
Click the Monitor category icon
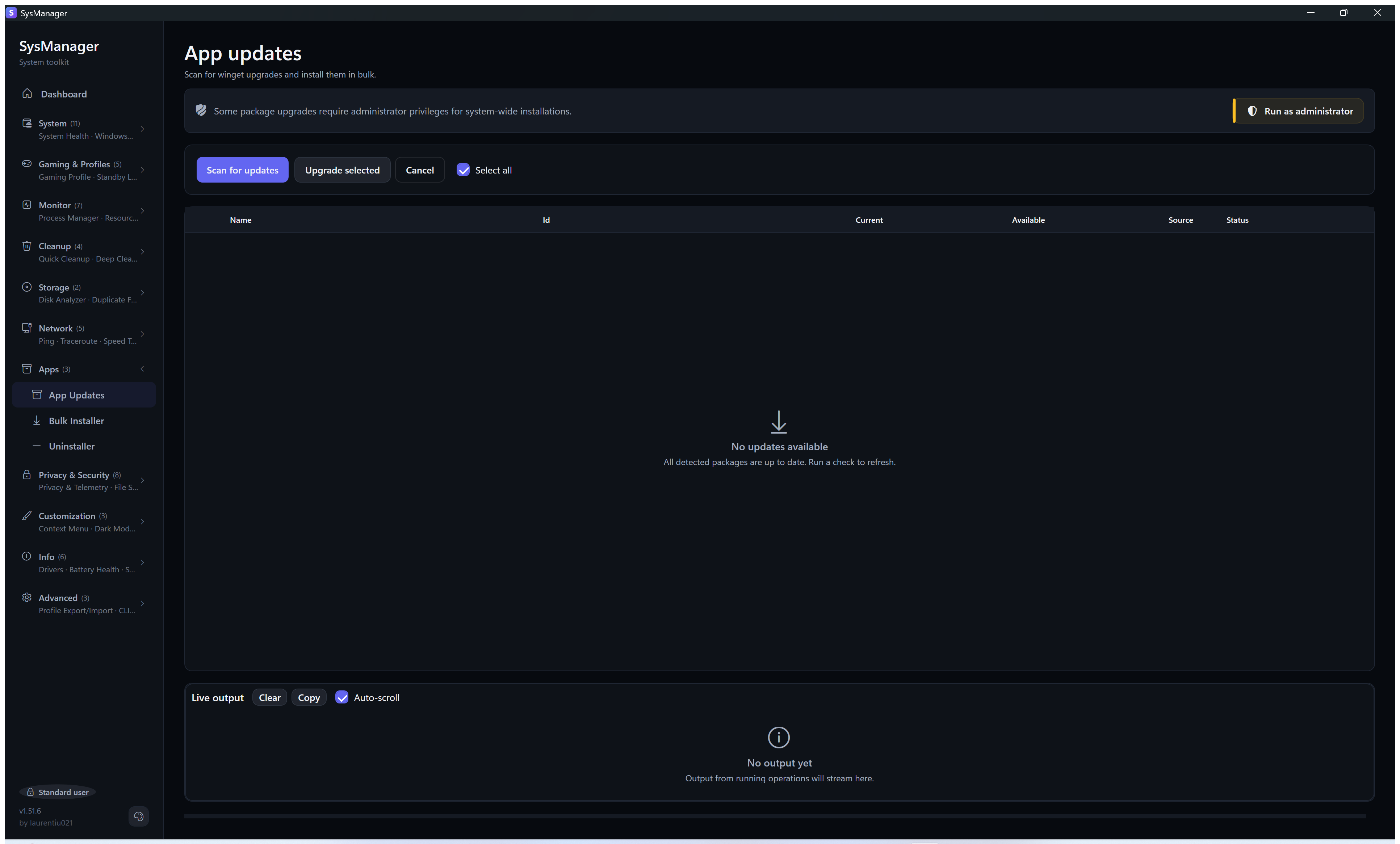(x=27, y=205)
